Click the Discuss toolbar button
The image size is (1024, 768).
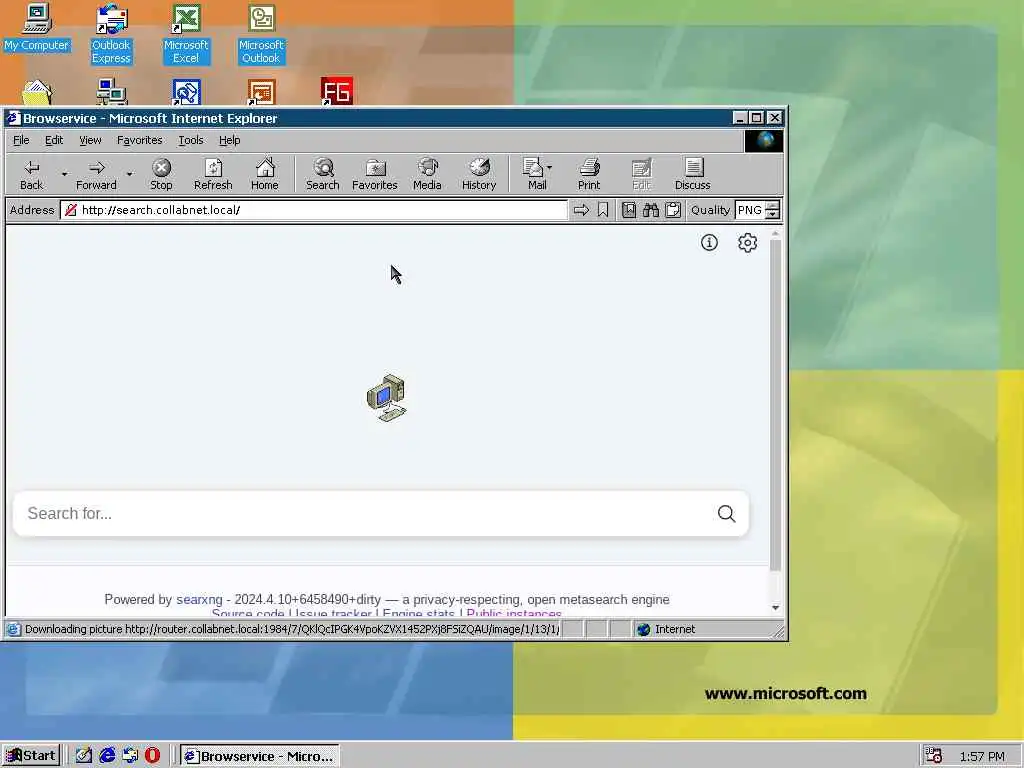(692, 174)
